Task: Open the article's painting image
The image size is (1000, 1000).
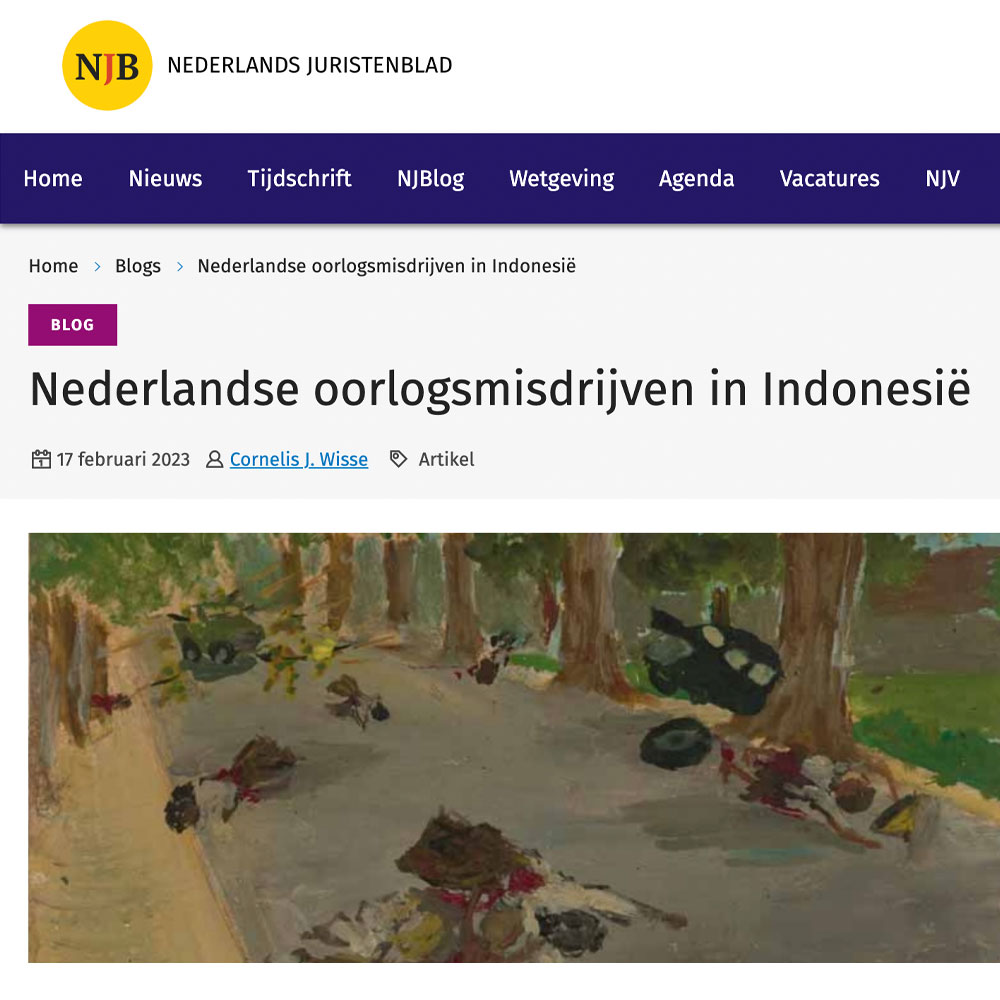Action: click(x=514, y=747)
